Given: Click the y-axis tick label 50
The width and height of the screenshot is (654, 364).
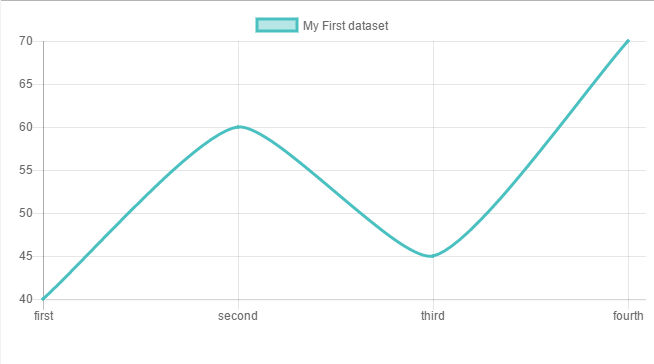Looking at the screenshot, I should pos(25,213).
